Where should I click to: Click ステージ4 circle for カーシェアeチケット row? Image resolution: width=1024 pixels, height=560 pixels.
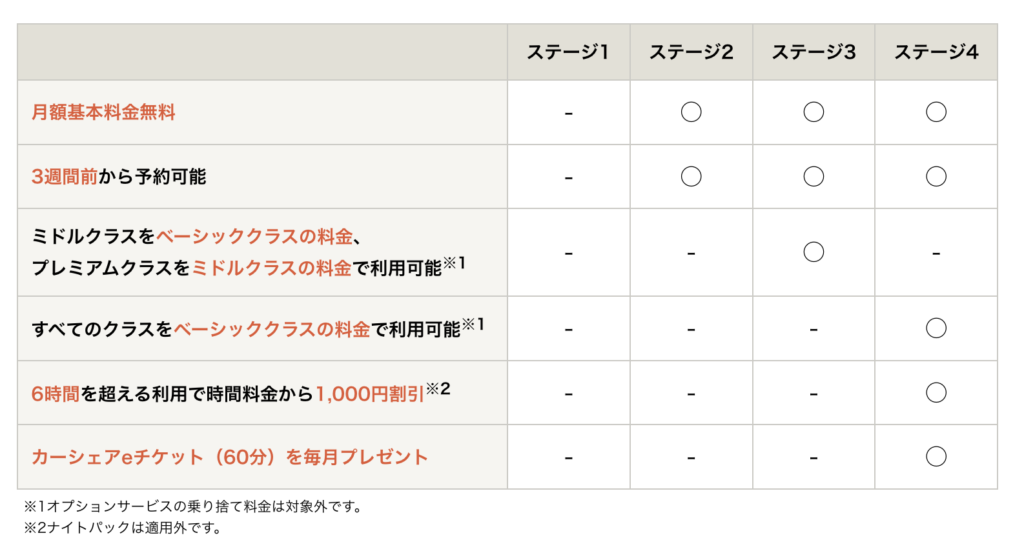936,456
